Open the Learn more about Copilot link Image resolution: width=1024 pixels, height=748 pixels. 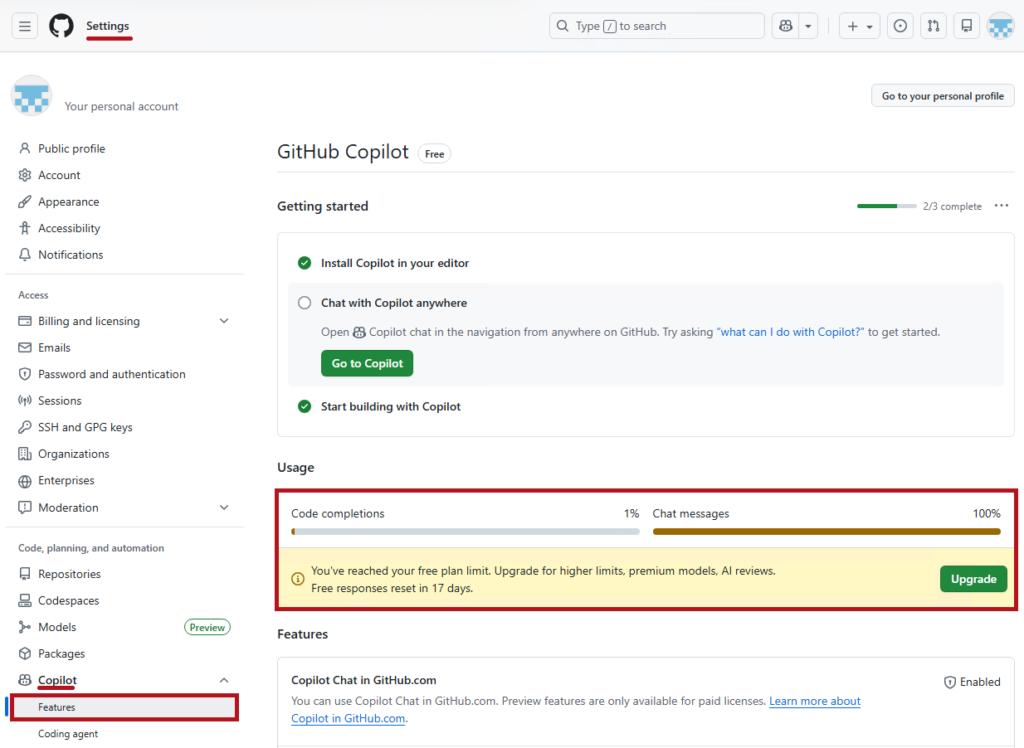pyautogui.click(x=814, y=701)
